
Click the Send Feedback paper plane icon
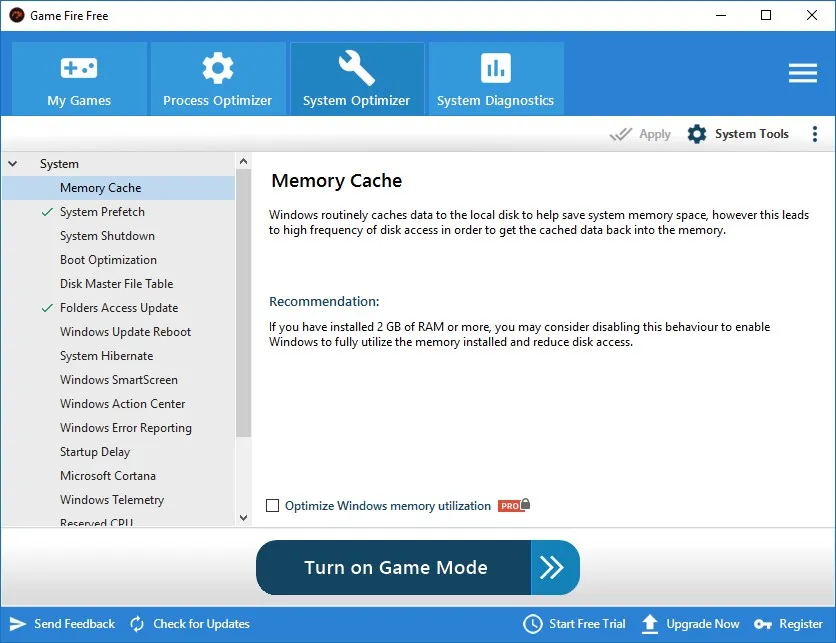point(18,624)
